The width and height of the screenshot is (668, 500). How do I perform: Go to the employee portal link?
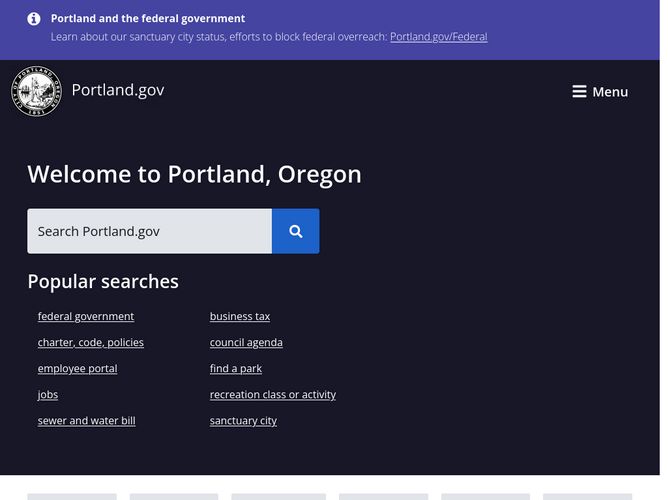click(x=77, y=368)
